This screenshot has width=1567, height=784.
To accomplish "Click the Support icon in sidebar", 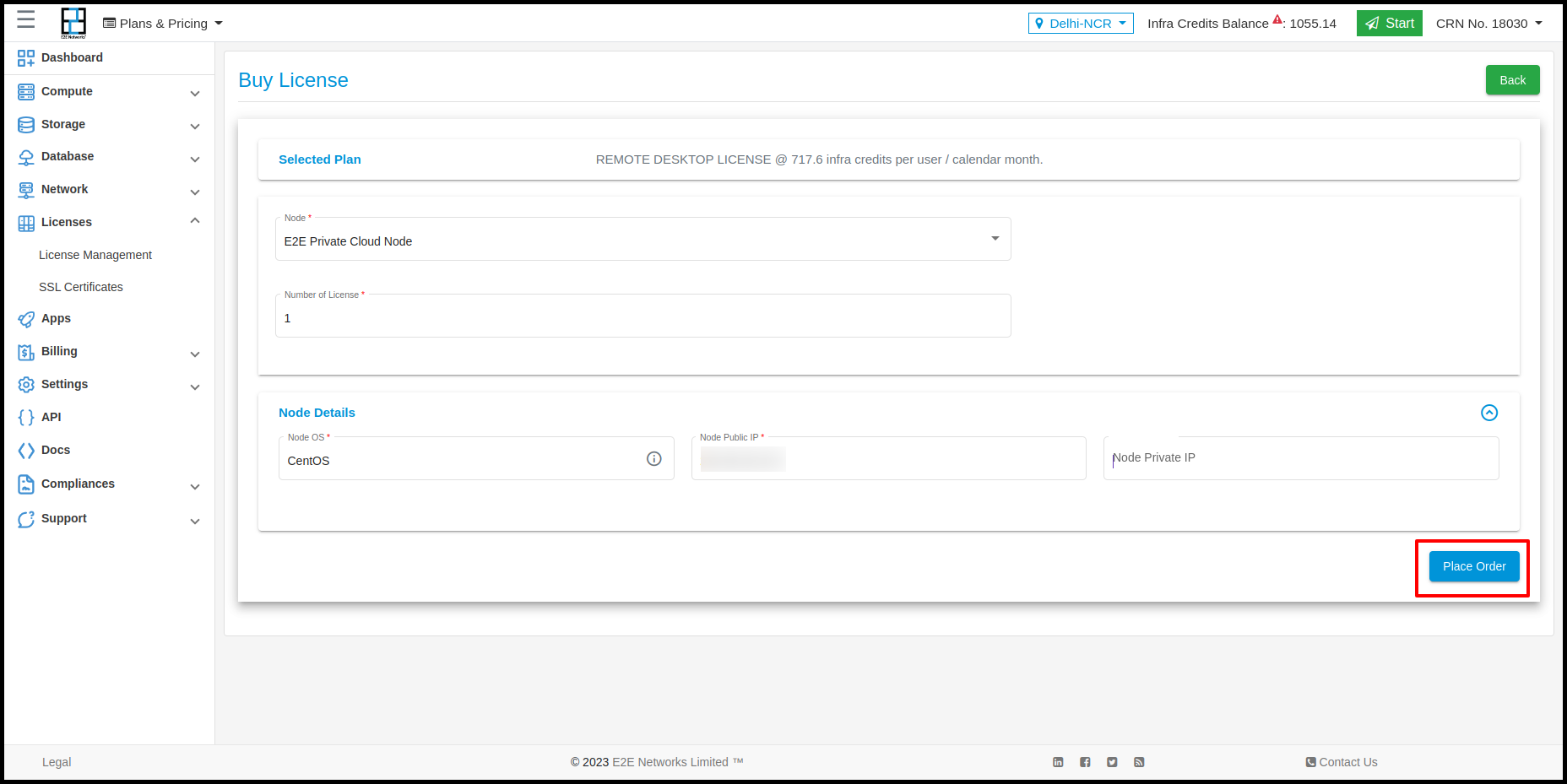I will (26, 519).
